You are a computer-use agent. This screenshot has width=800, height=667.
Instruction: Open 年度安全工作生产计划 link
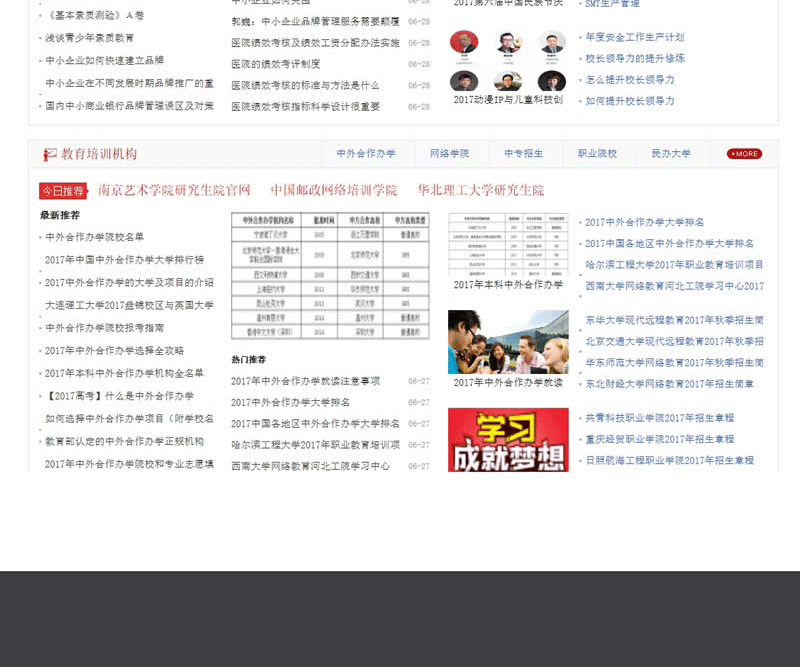635,37
